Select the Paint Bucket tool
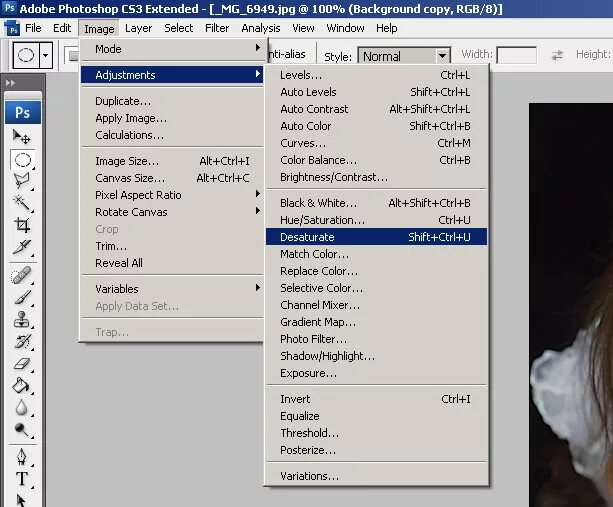Screen dimensions: 613x507 (x=22, y=385)
